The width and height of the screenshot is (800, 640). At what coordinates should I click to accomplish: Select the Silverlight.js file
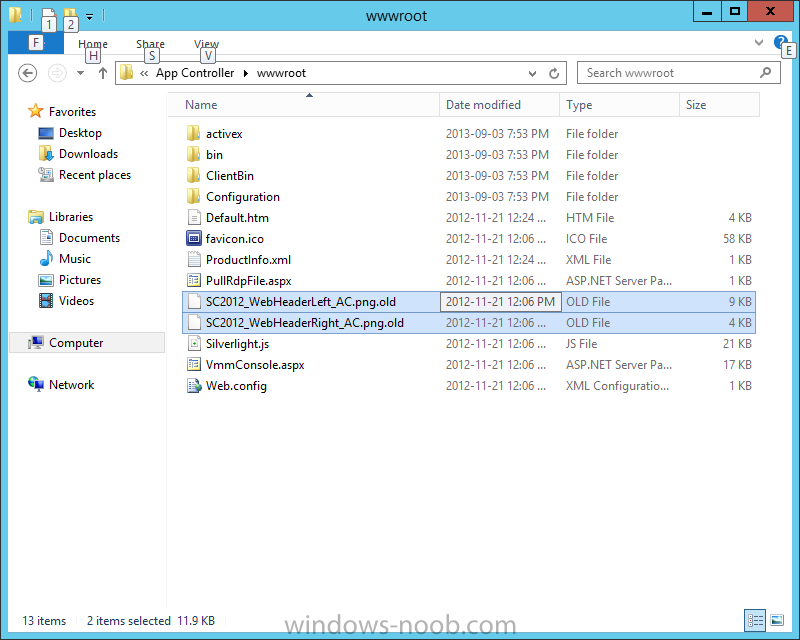pyautogui.click(x=237, y=344)
